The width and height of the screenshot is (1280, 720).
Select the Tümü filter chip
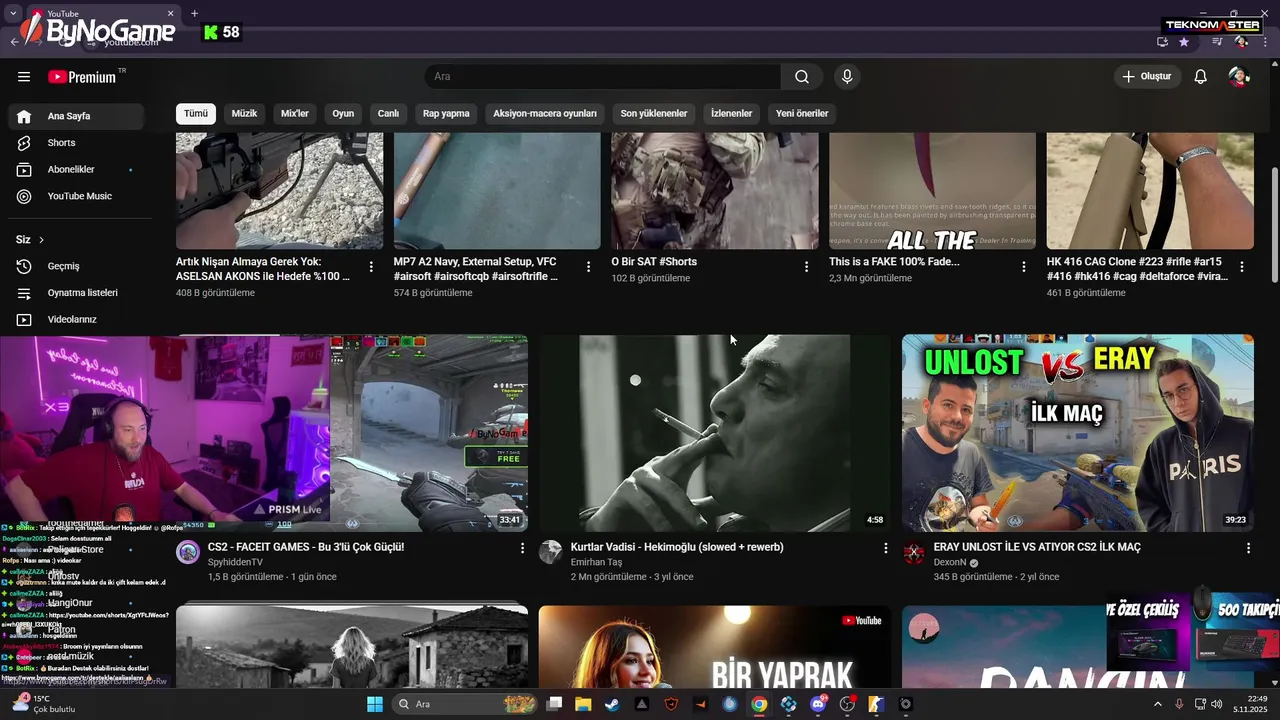tap(196, 114)
